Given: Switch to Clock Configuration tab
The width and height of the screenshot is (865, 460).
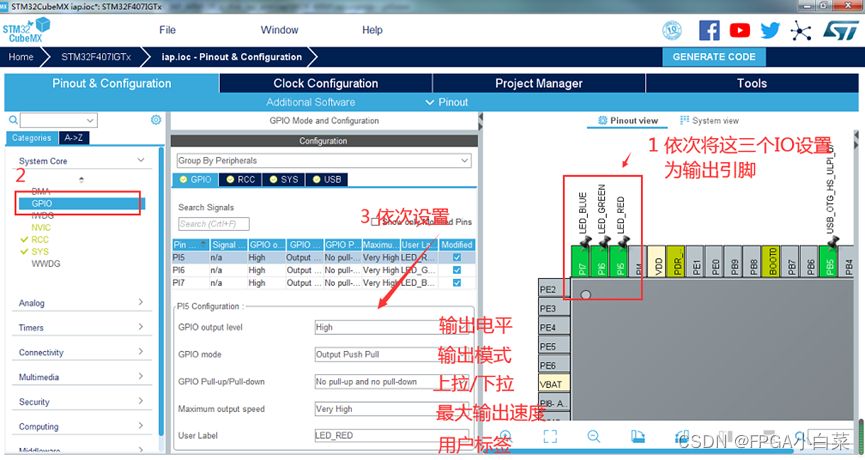Looking at the screenshot, I should [x=325, y=83].
